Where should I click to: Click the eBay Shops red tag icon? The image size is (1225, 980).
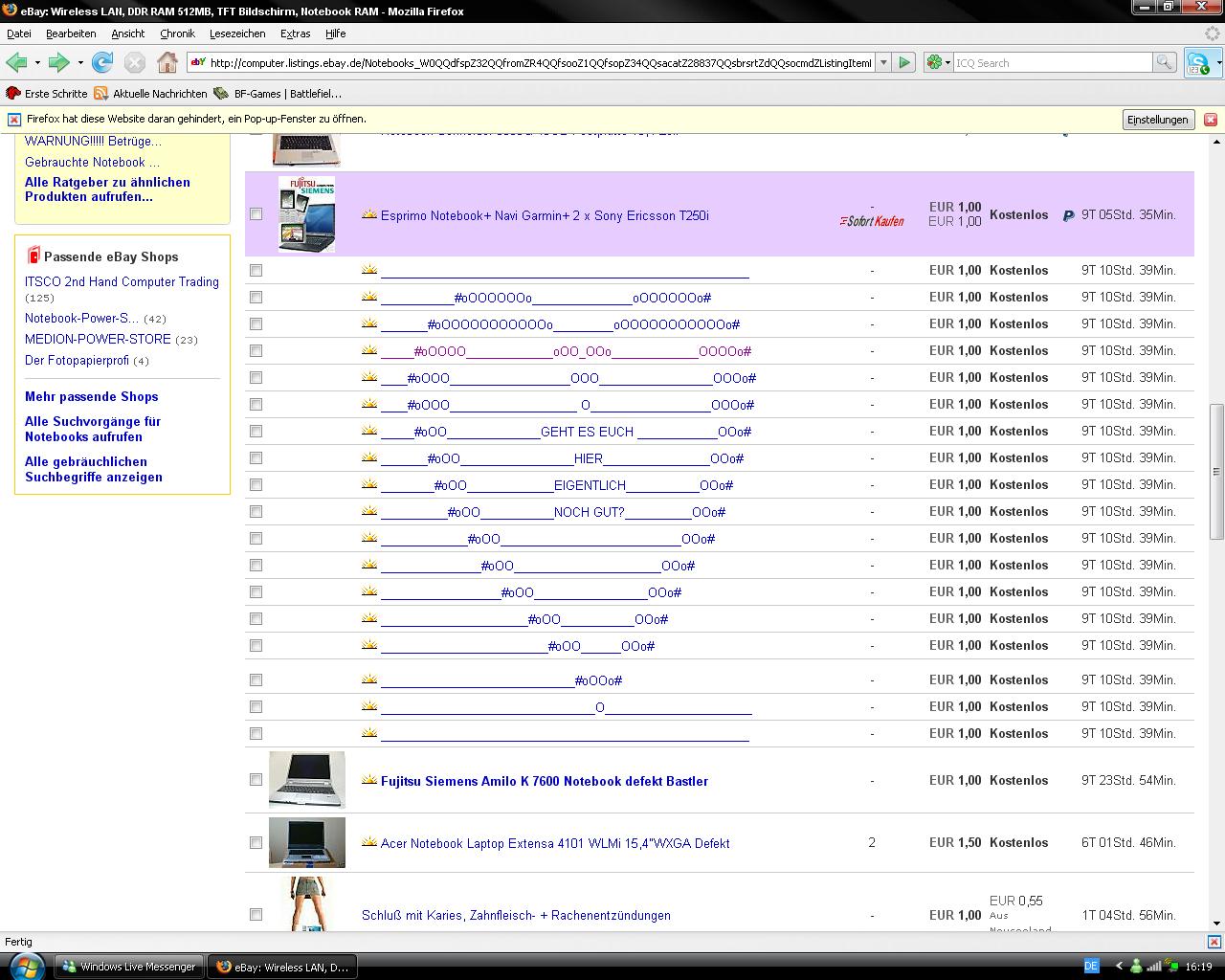(x=33, y=255)
